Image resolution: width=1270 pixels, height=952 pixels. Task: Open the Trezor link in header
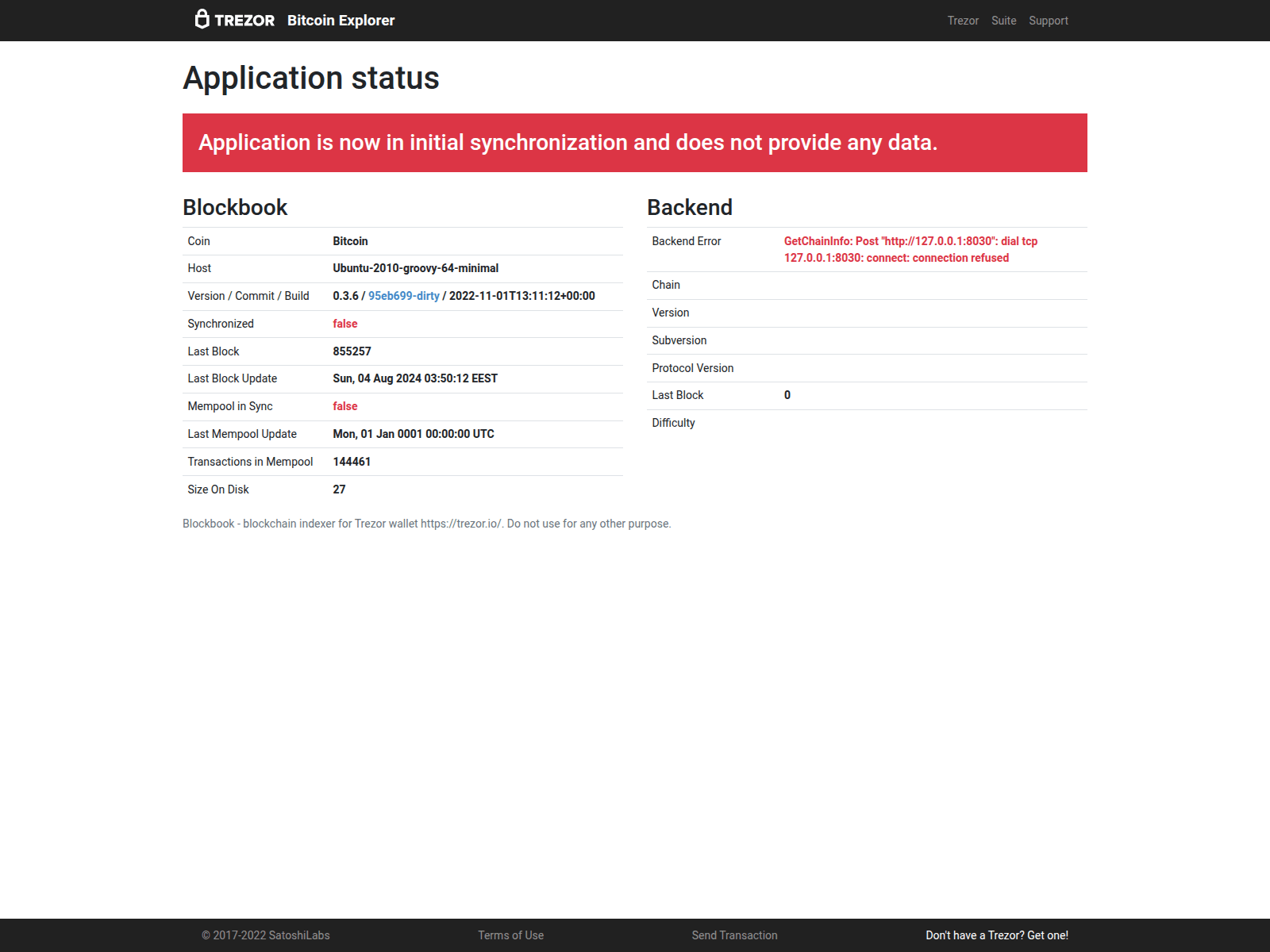(x=963, y=21)
